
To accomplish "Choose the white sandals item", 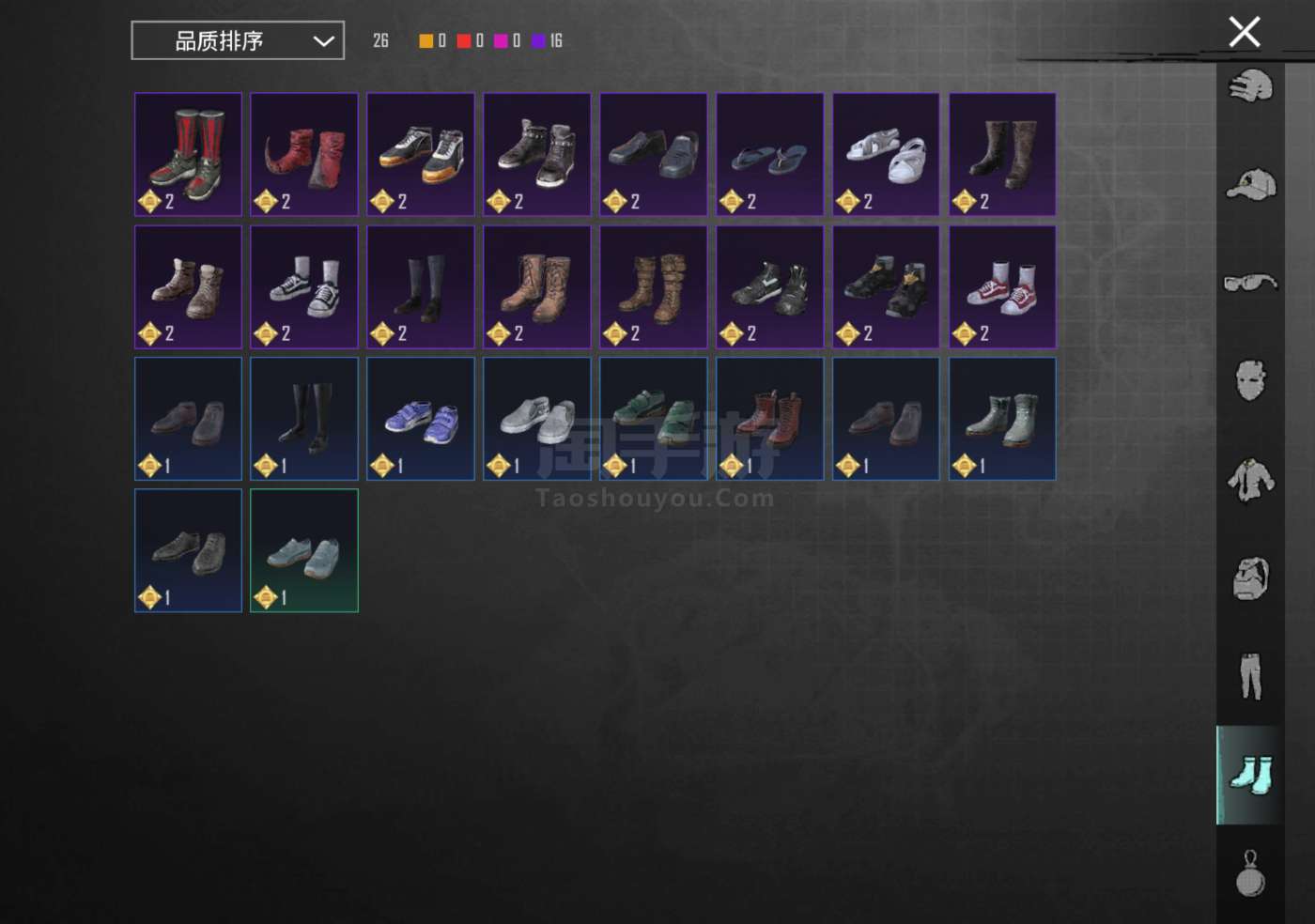I will [x=886, y=154].
